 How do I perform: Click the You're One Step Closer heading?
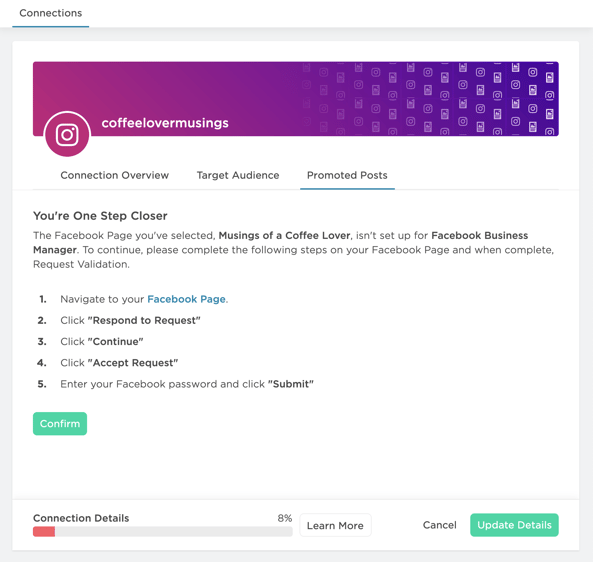100,216
